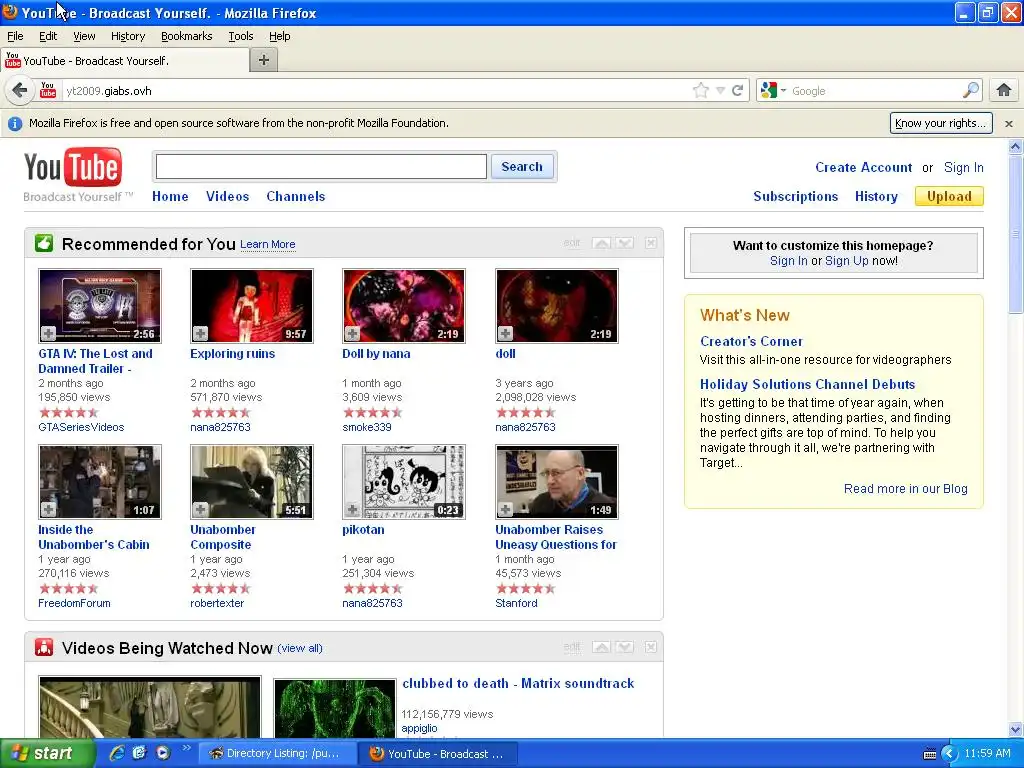This screenshot has width=1024, height=768.
Task: Open clubbed to death Matrix soundtrack thumbnail
Action: pos(334,709)
